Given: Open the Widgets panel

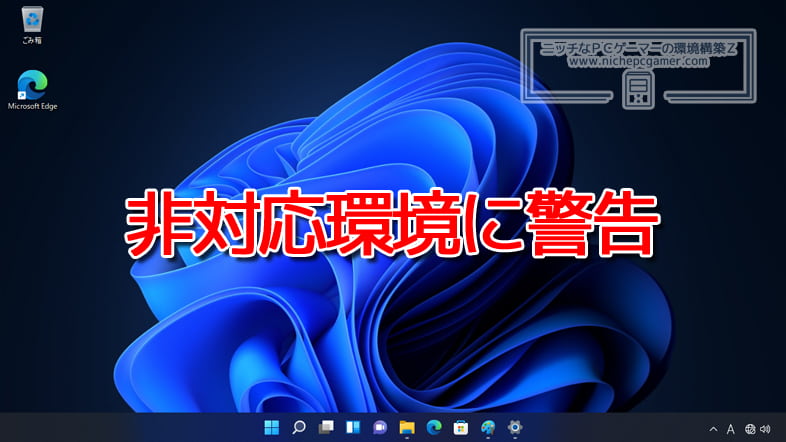Looking at the screenshot, I should 352,428.
